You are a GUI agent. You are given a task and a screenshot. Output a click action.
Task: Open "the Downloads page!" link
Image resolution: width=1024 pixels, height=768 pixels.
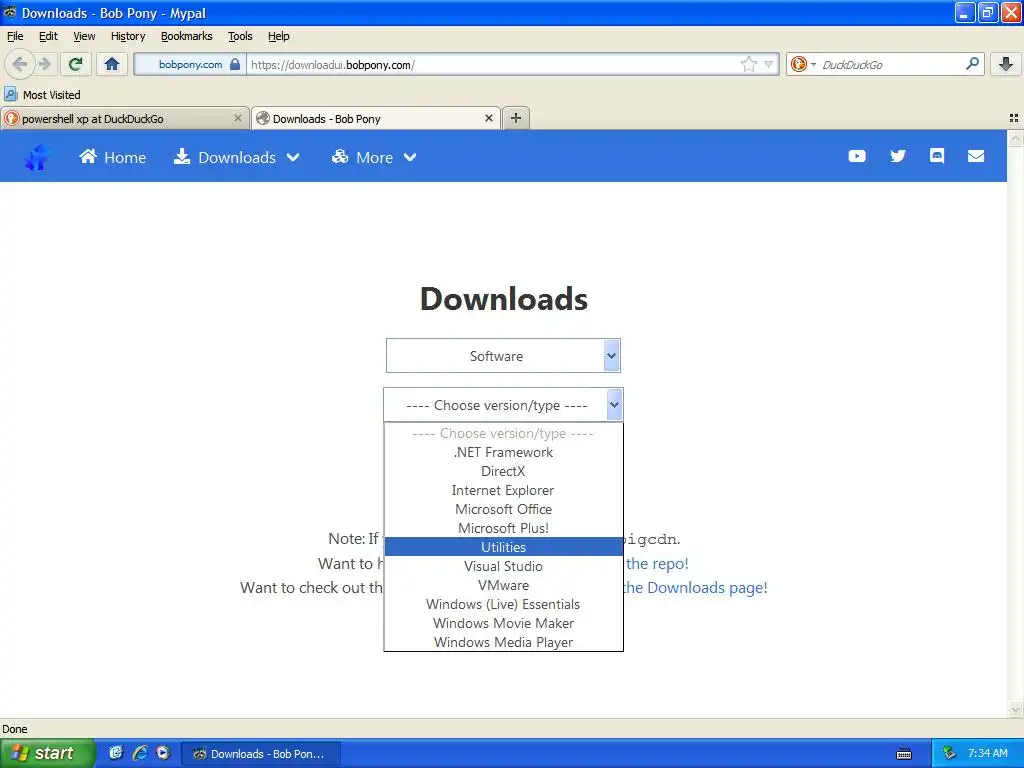pos(696,588)
